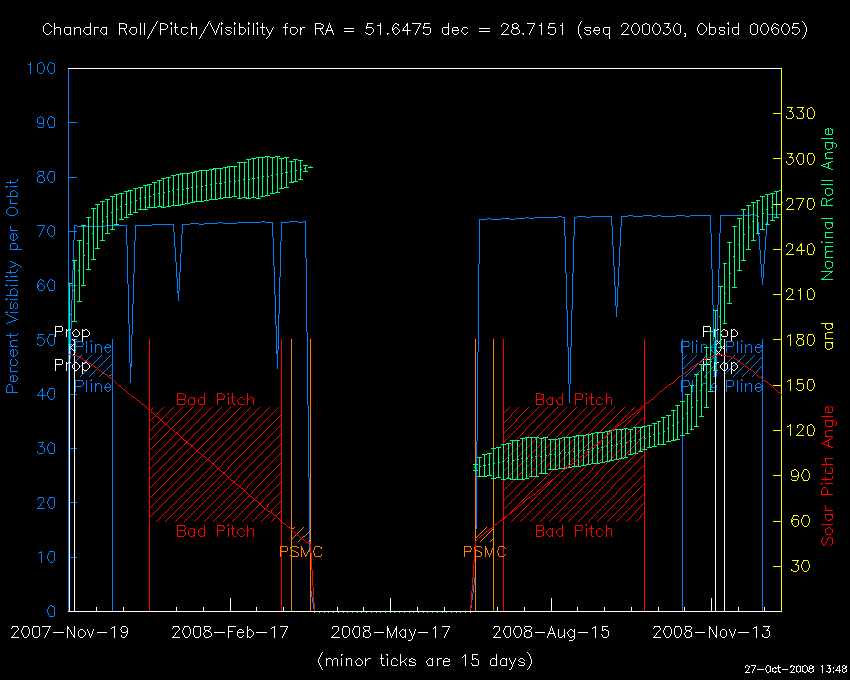Select the 2008-Aug-15 date label
The width and height of the screenshot is (850, 680).
click(550, 632)
